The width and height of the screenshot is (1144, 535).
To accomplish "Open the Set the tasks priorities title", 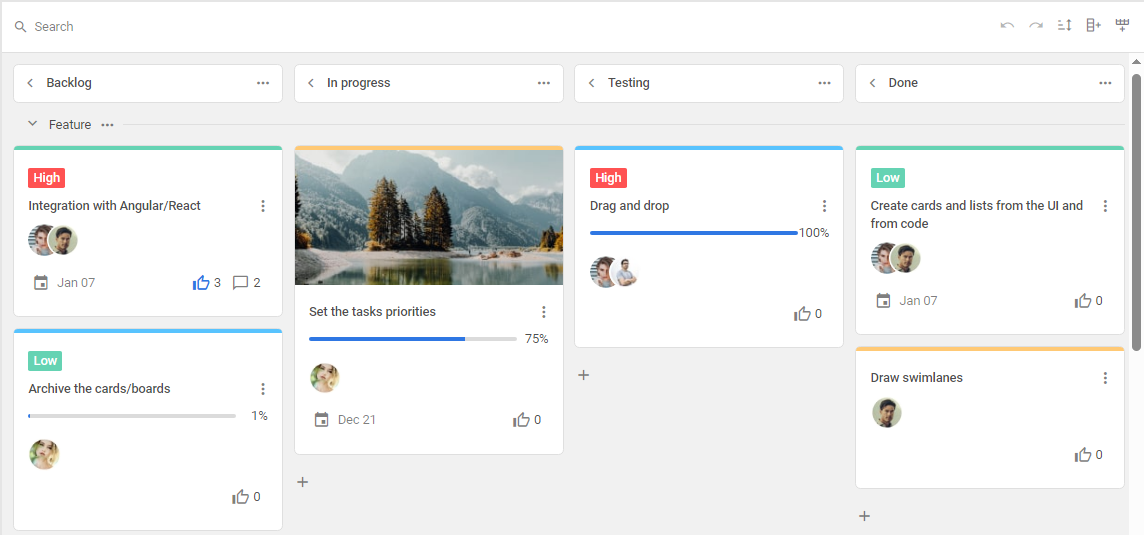I will (372, 312).
